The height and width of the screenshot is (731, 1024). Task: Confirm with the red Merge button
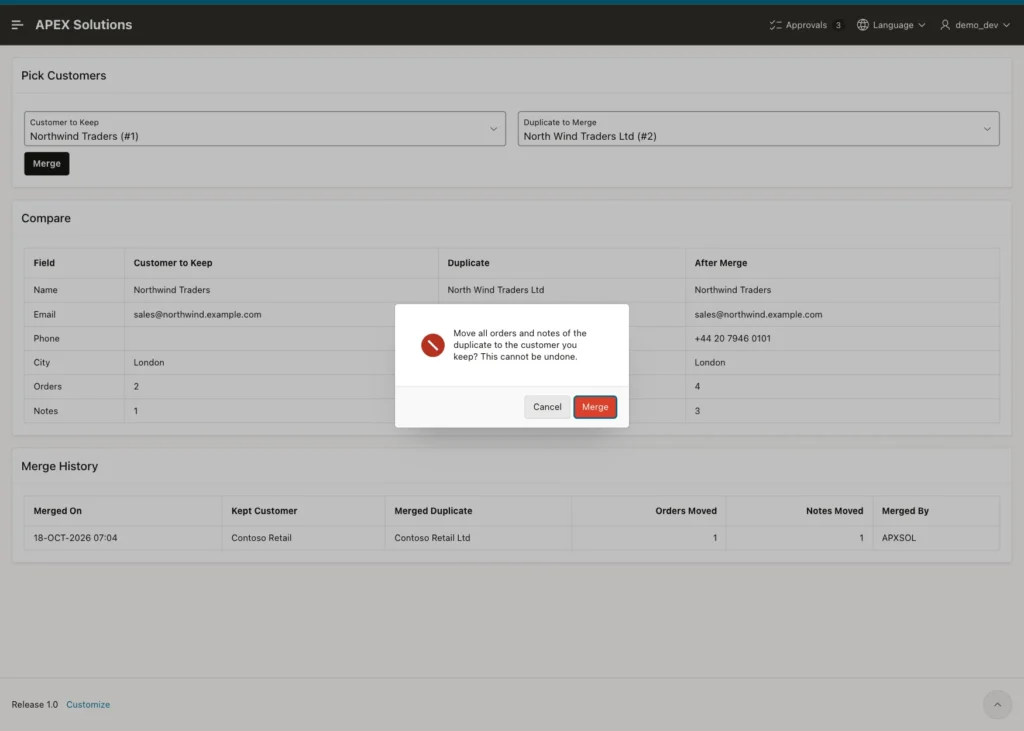595,407
